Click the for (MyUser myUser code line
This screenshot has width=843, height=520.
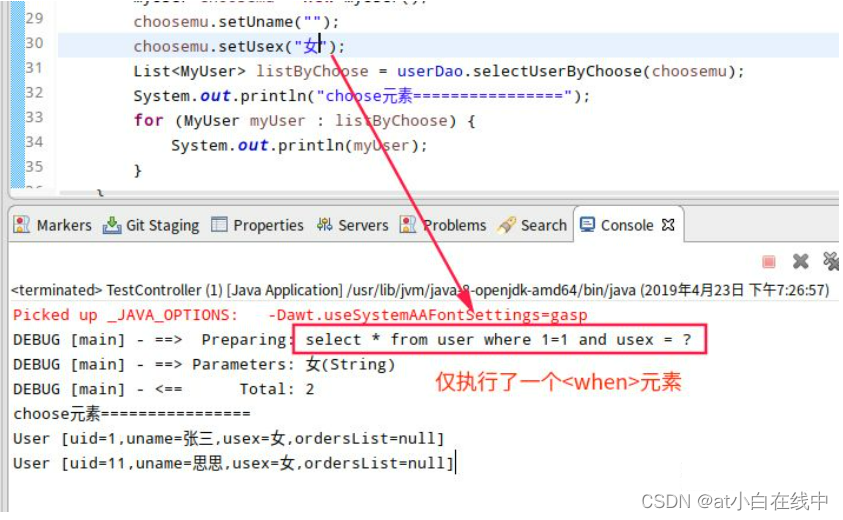304,120
